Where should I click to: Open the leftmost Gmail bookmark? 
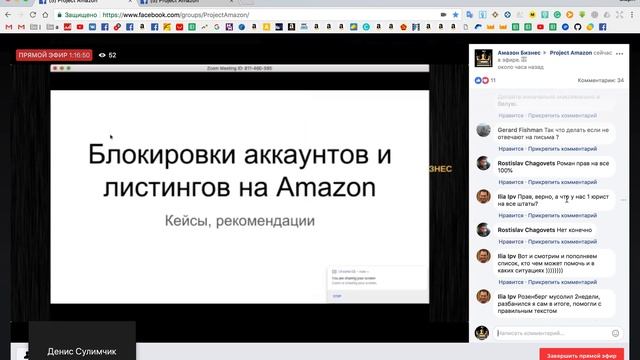9,27
